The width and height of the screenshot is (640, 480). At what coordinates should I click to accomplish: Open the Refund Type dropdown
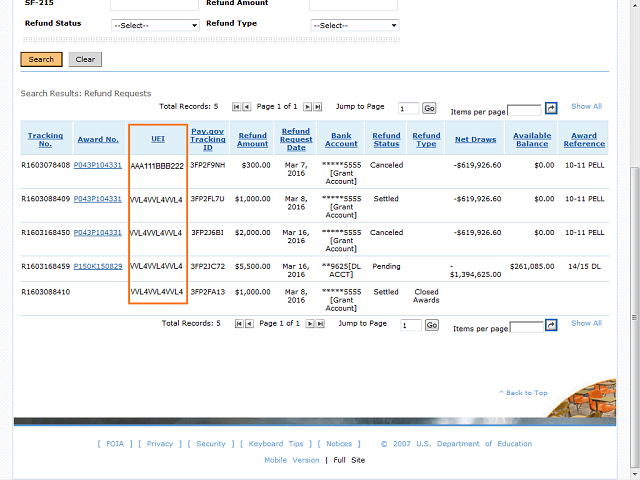click(354, 25)
